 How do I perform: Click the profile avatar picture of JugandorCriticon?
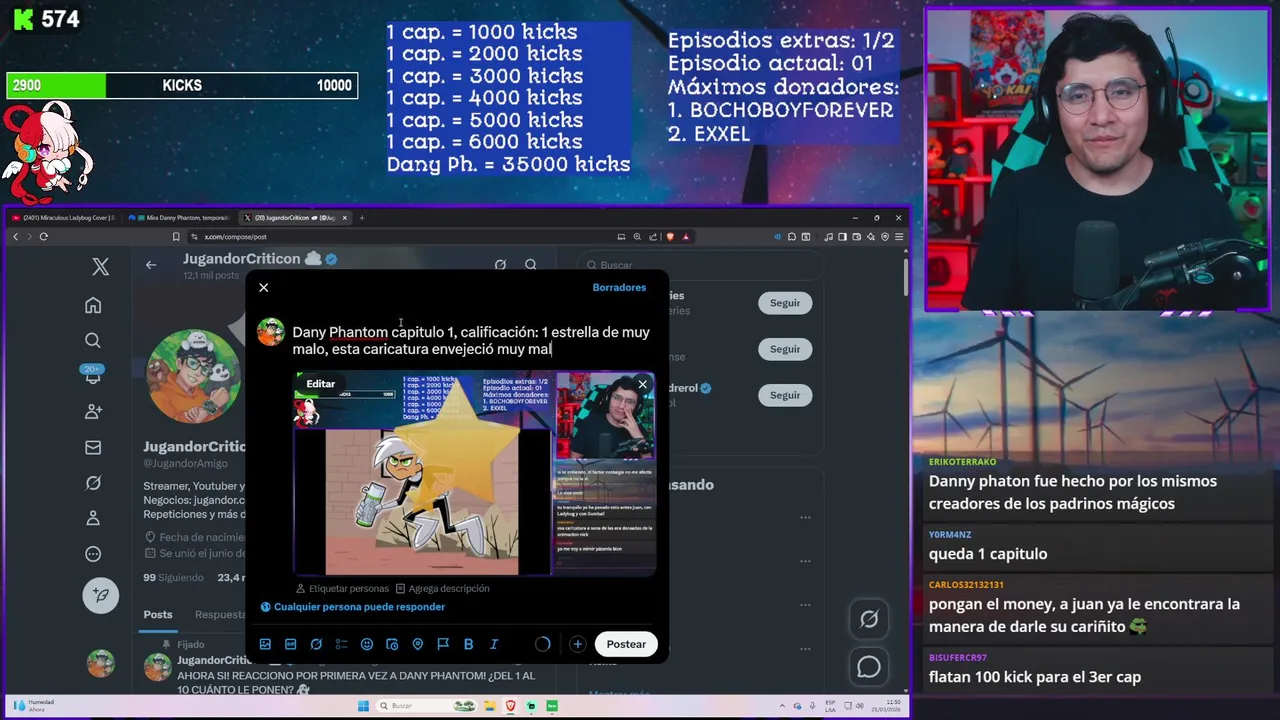pyautogui.click(x=193, y=376)
